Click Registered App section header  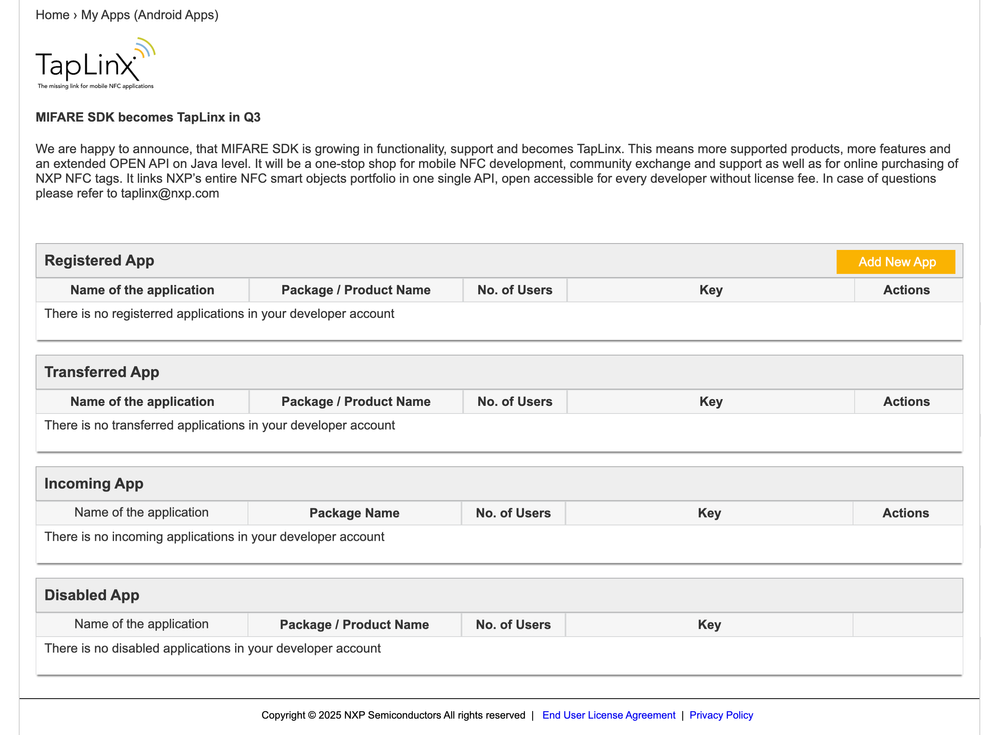tap(99, 261)
